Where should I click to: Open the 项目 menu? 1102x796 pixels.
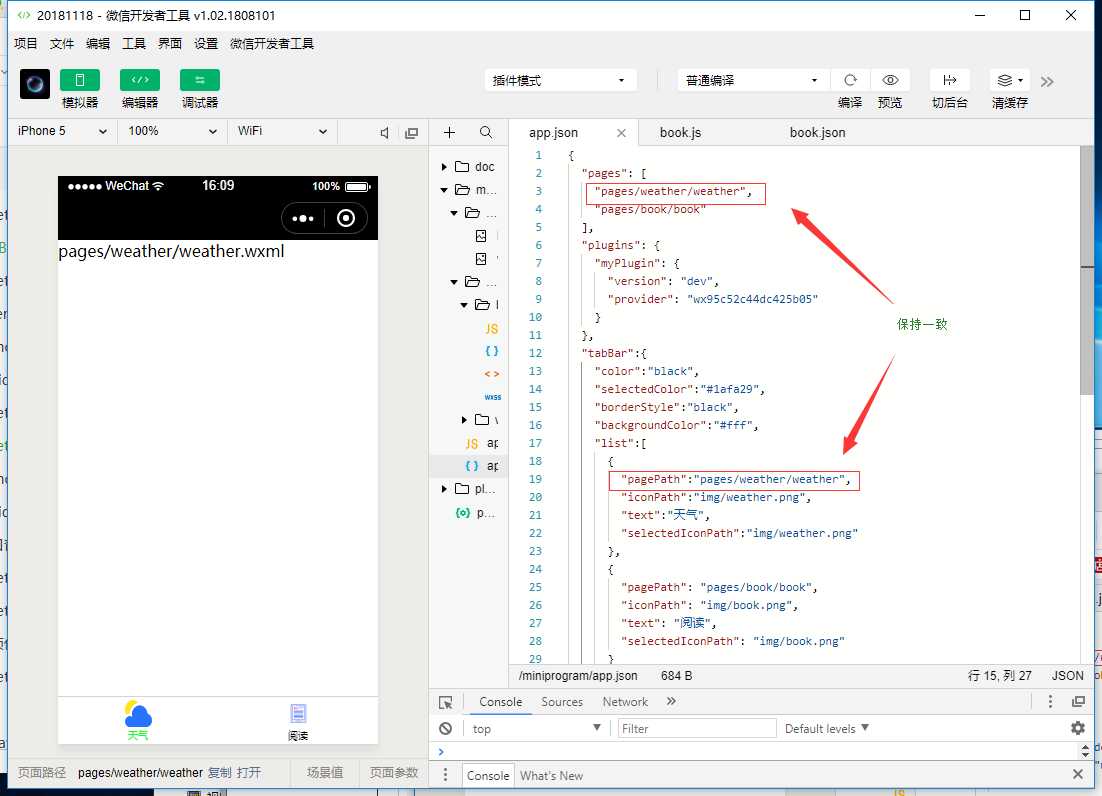(26, 44)
